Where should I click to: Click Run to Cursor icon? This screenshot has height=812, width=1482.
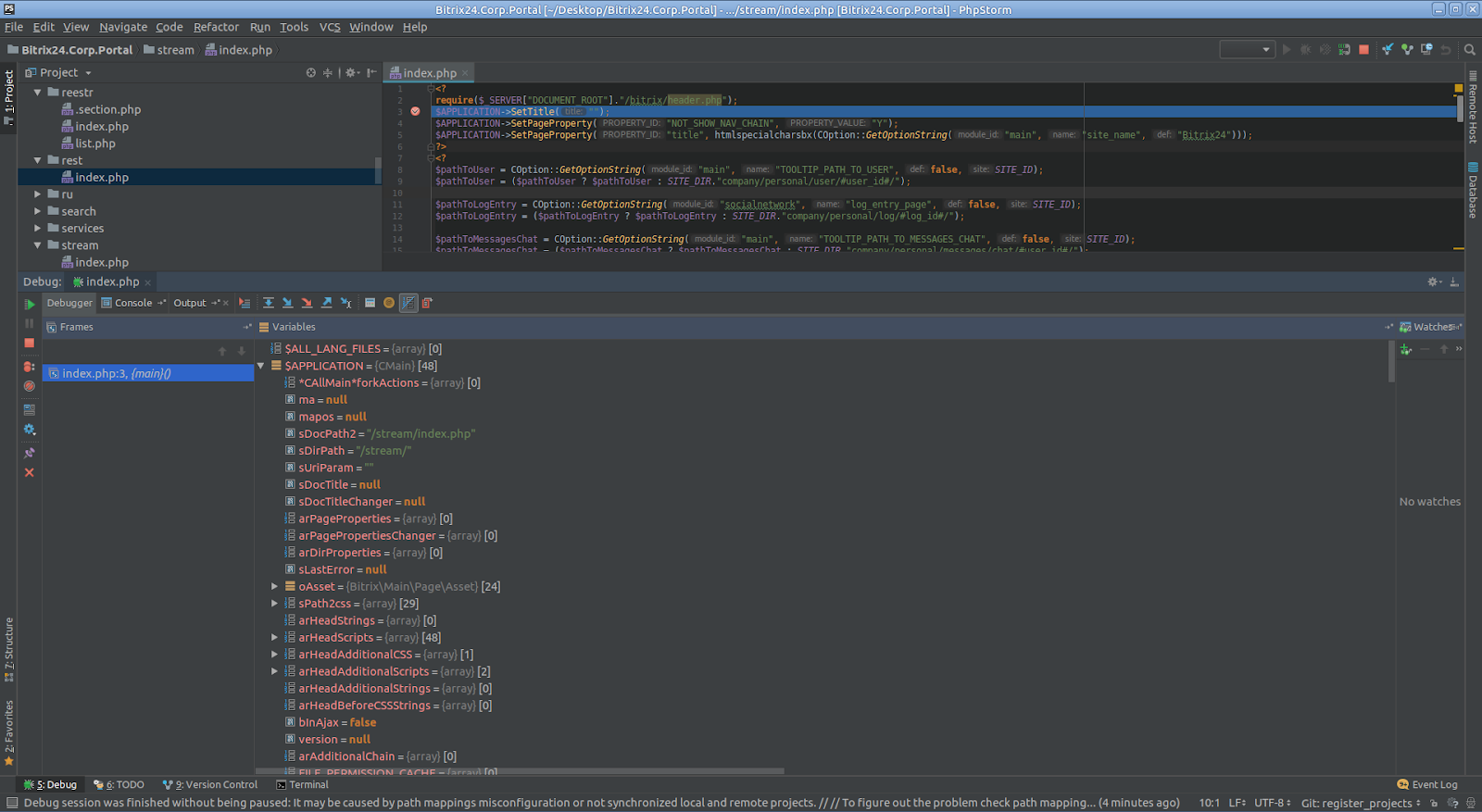(x=345, y=303)
